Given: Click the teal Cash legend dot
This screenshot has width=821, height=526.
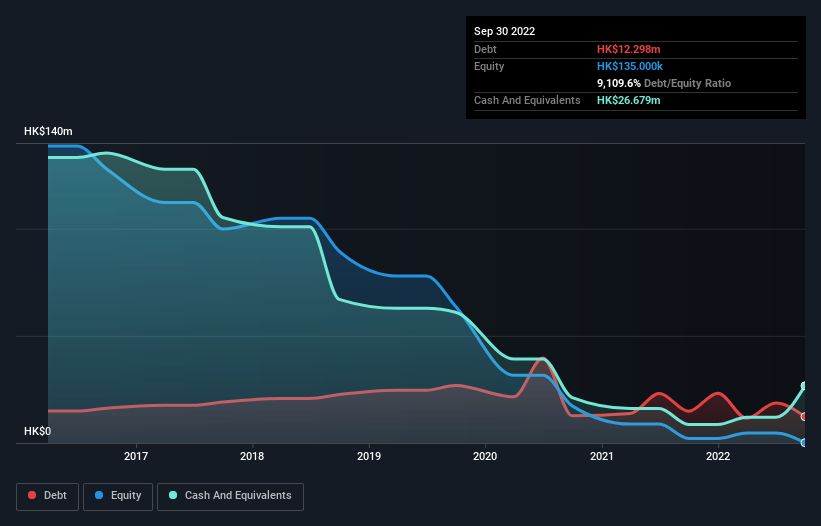Looking at the screenshot, I should [173, 495].
